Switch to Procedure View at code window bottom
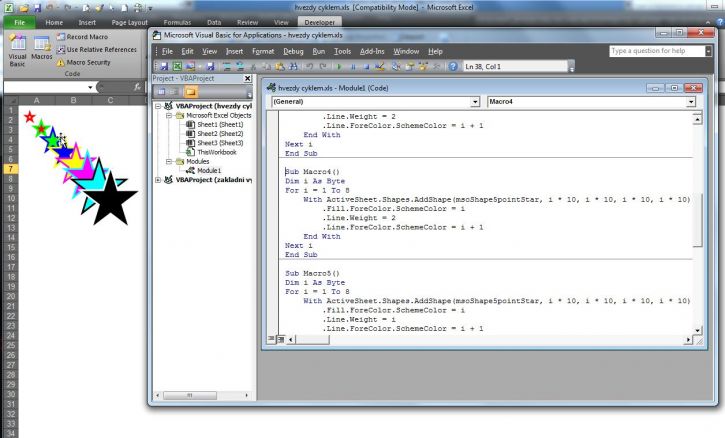725x438 pixels. 271,339
